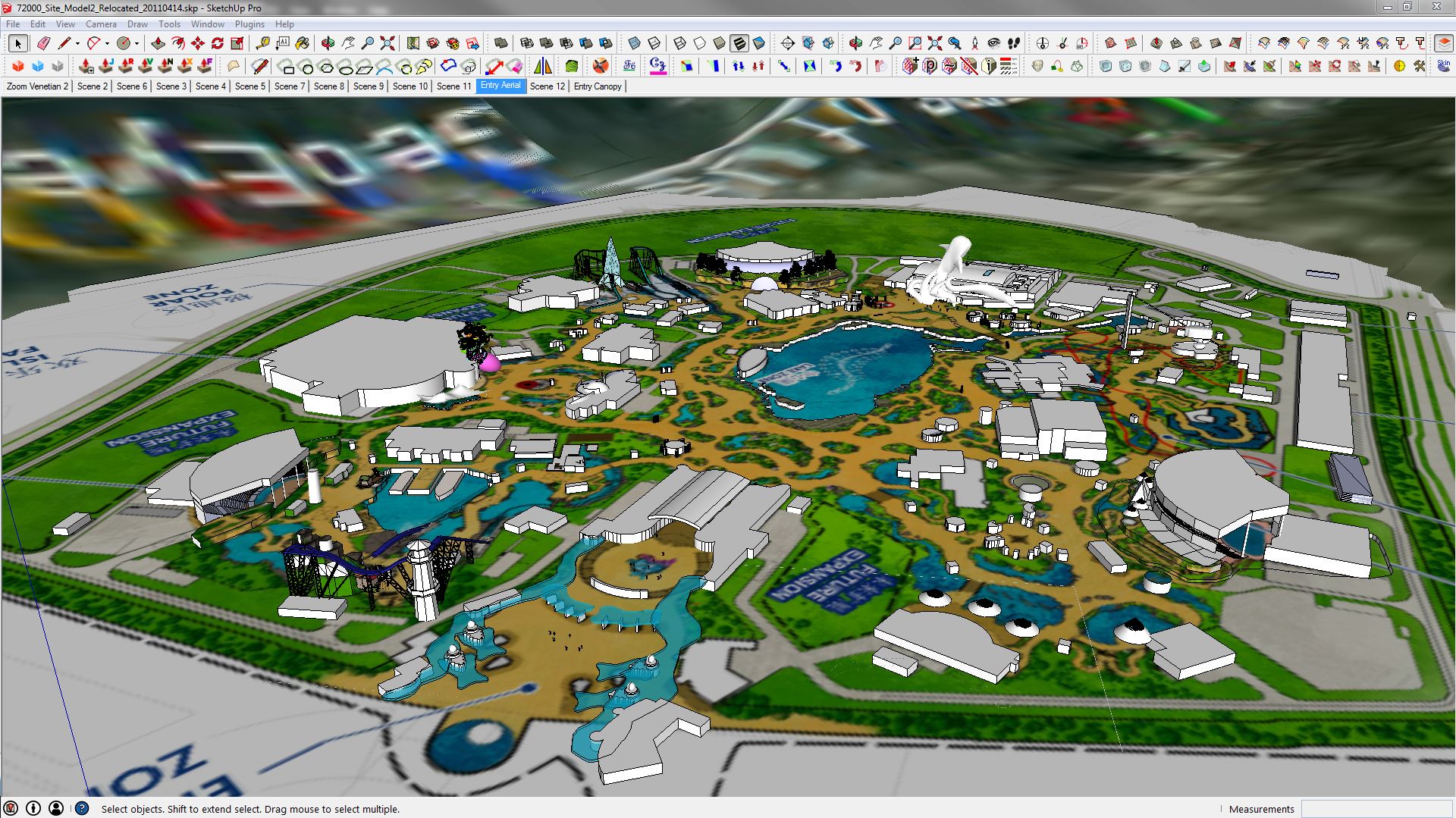Select the Eraser tool

43,43
